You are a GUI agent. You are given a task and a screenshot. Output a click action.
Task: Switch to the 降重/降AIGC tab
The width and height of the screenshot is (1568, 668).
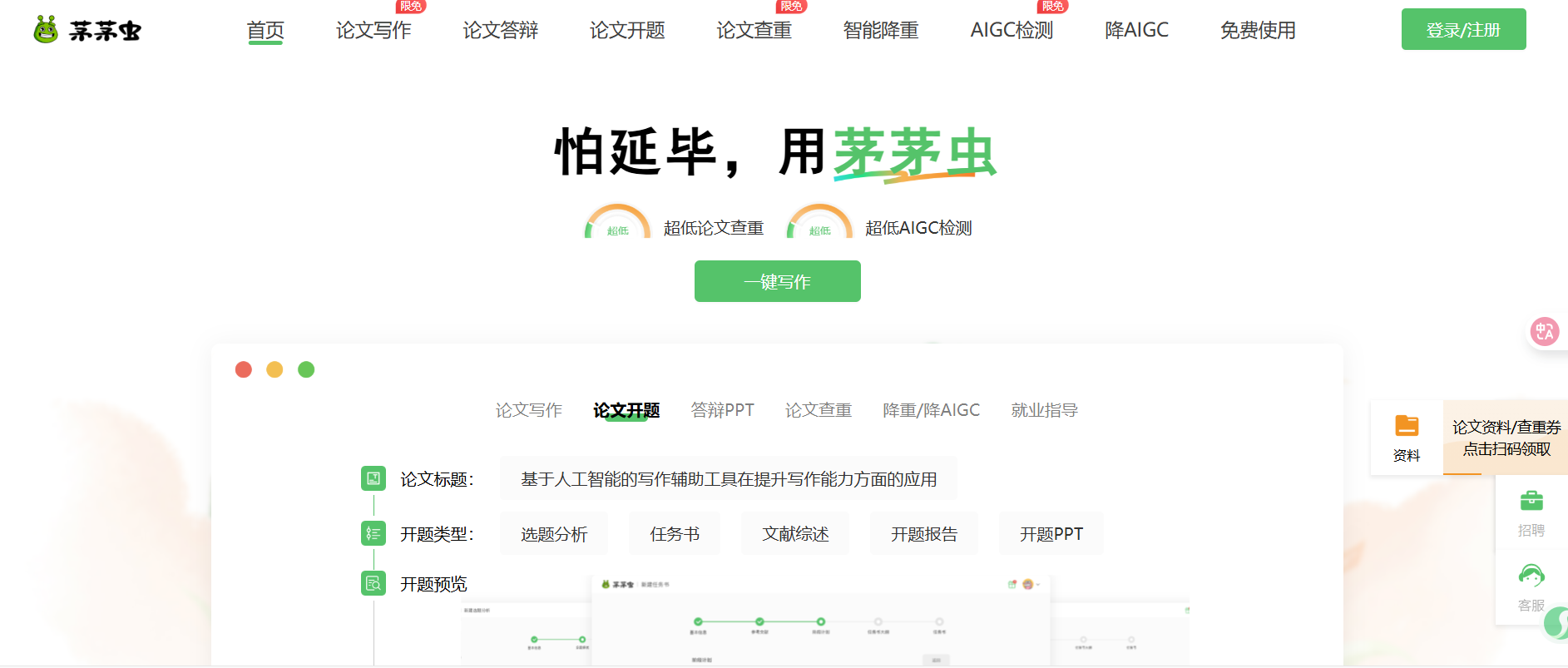coord(931,410)
